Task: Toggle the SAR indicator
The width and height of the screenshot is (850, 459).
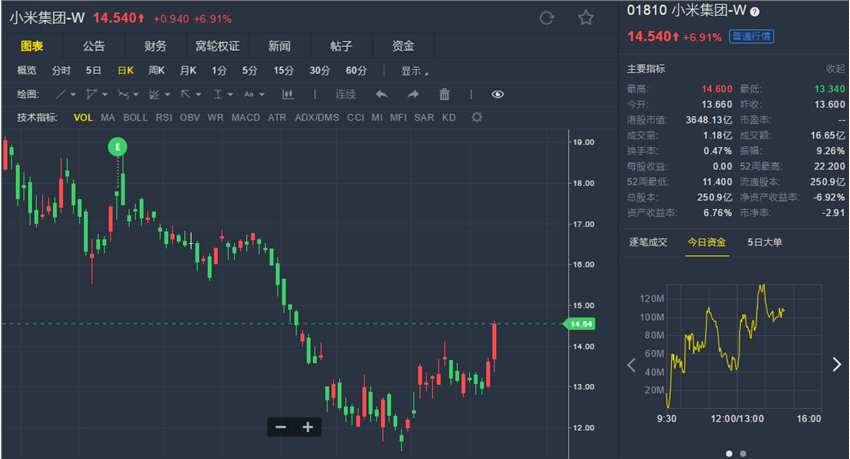Action: (424, 118)
